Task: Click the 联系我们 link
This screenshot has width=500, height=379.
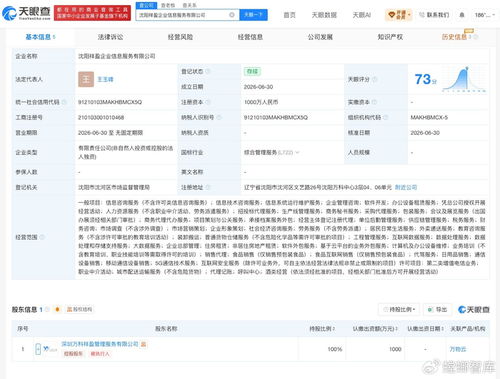Action: pos(434,15)
